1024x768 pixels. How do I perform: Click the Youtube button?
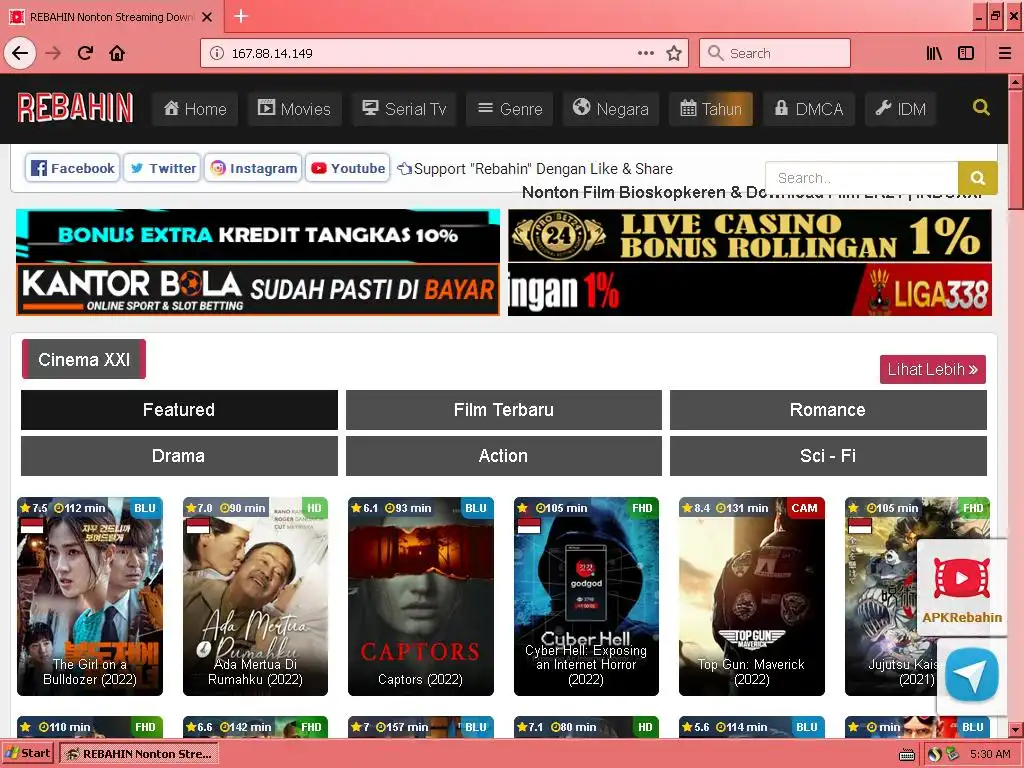point(347,168)
